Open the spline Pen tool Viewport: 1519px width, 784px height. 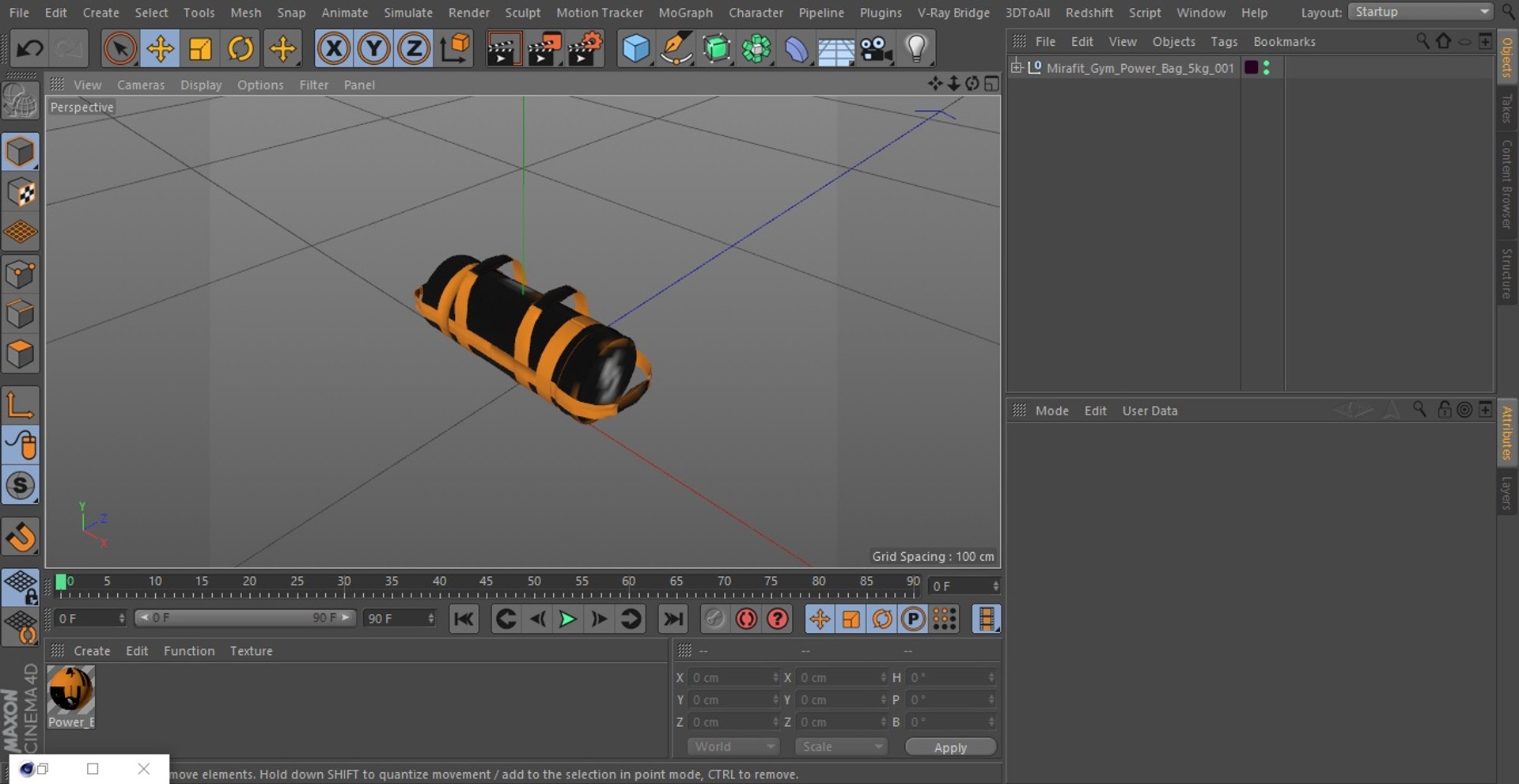click(x=676, y=49)
